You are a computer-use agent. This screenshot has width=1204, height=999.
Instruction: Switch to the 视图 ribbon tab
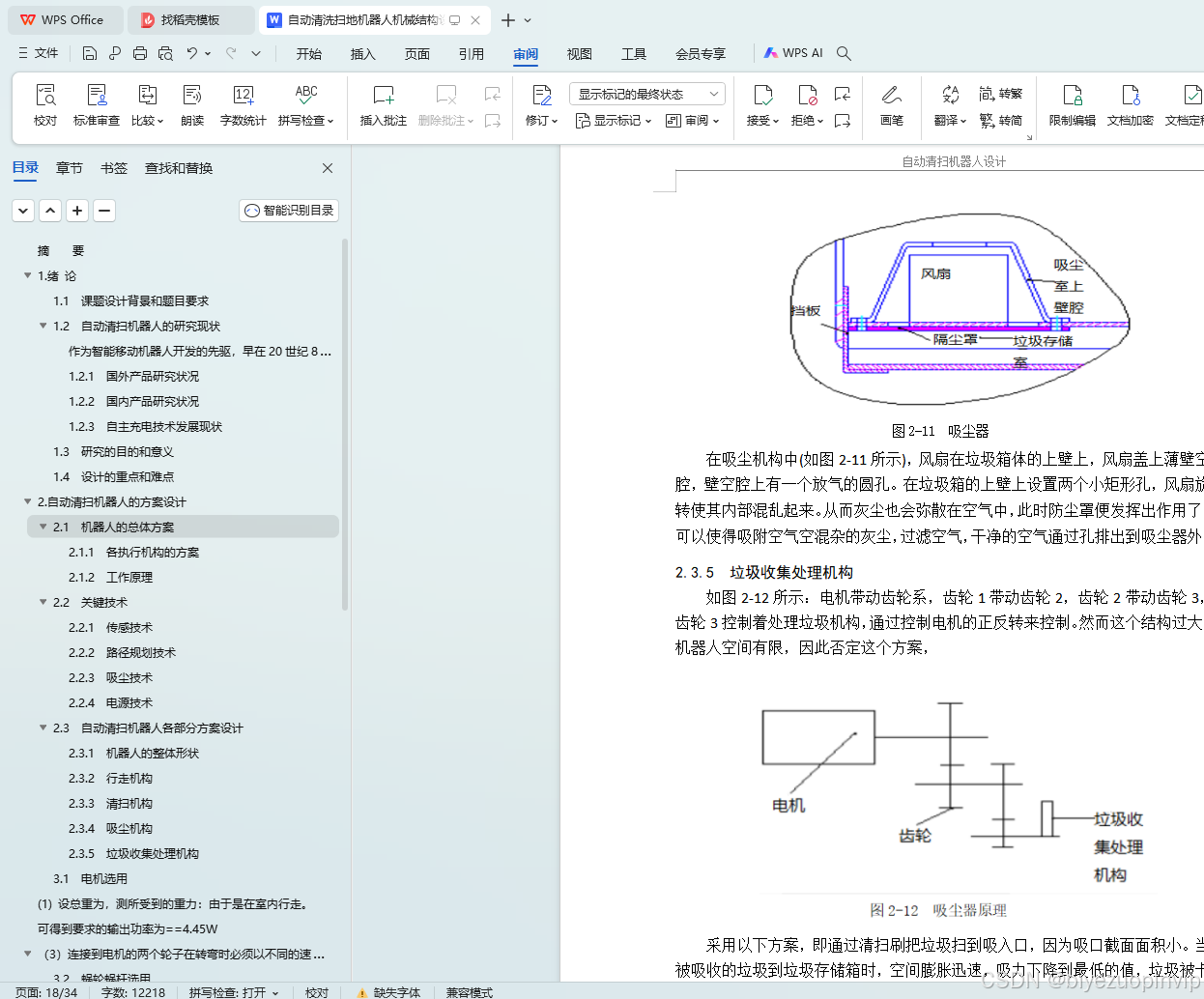[580, 54]
